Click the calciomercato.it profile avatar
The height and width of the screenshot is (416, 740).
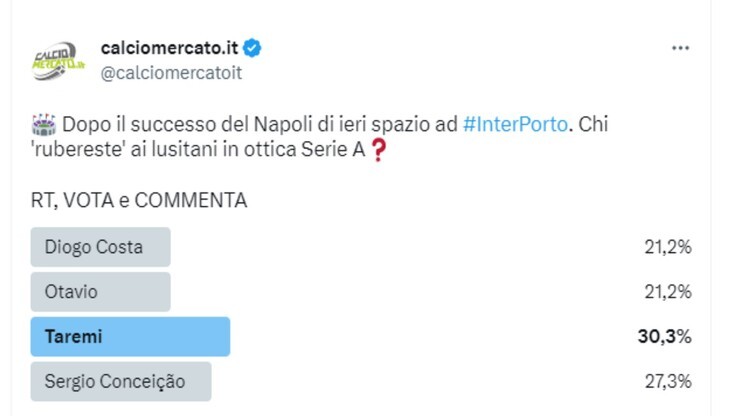coord(57,60)
